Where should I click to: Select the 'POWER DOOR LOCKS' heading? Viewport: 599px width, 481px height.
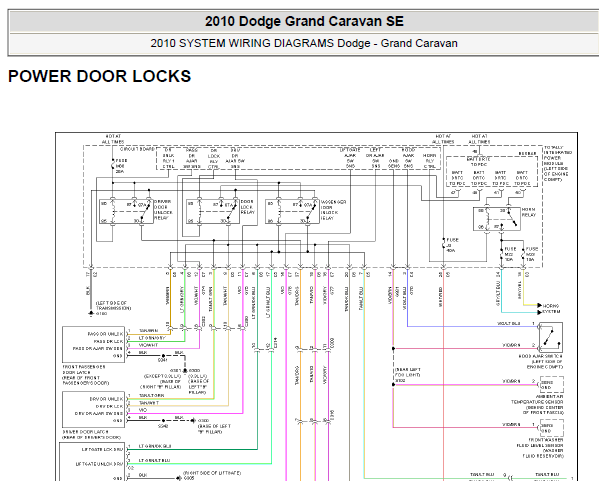tap(100, 76)
